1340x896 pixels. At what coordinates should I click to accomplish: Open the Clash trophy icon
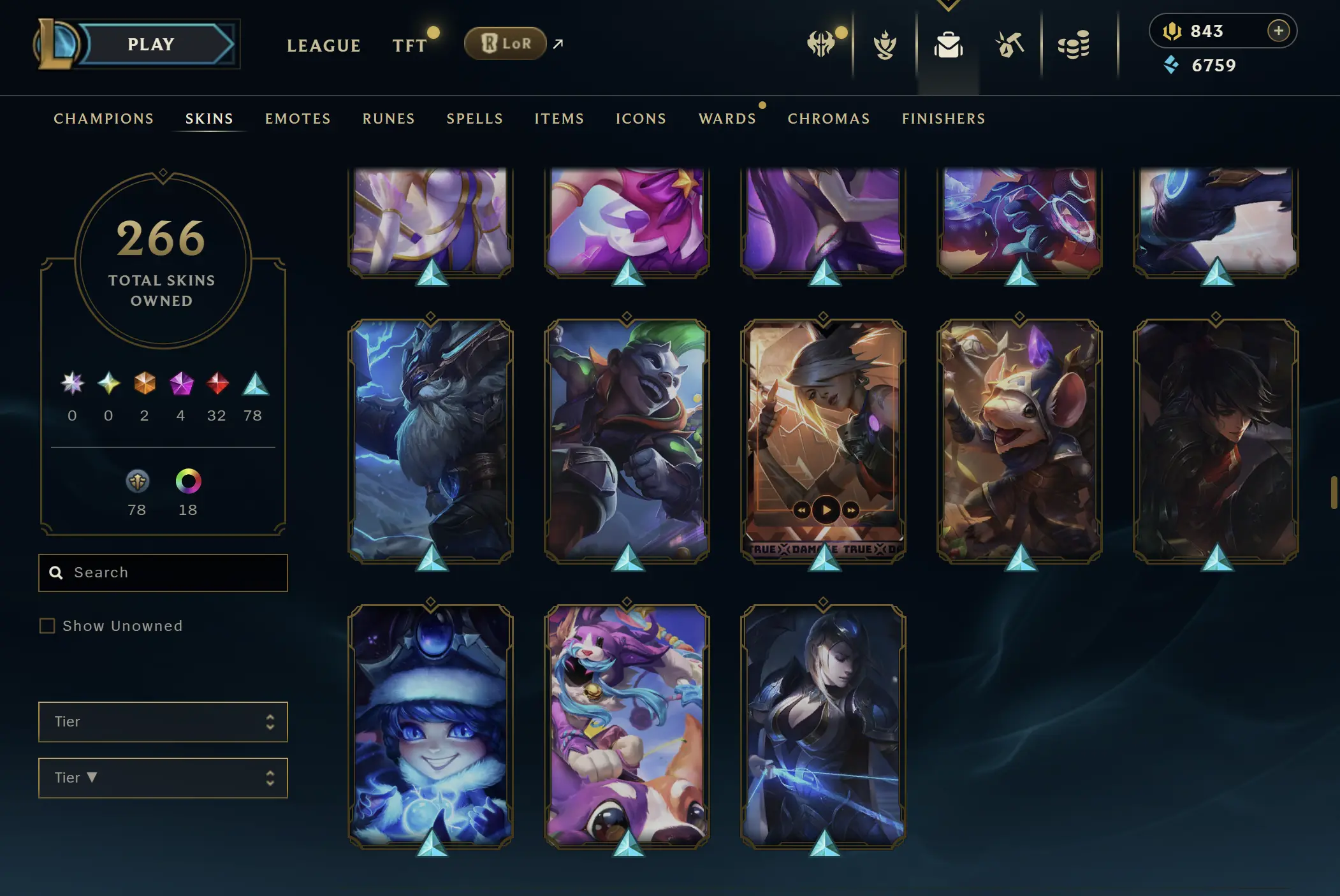coord(820,45)
